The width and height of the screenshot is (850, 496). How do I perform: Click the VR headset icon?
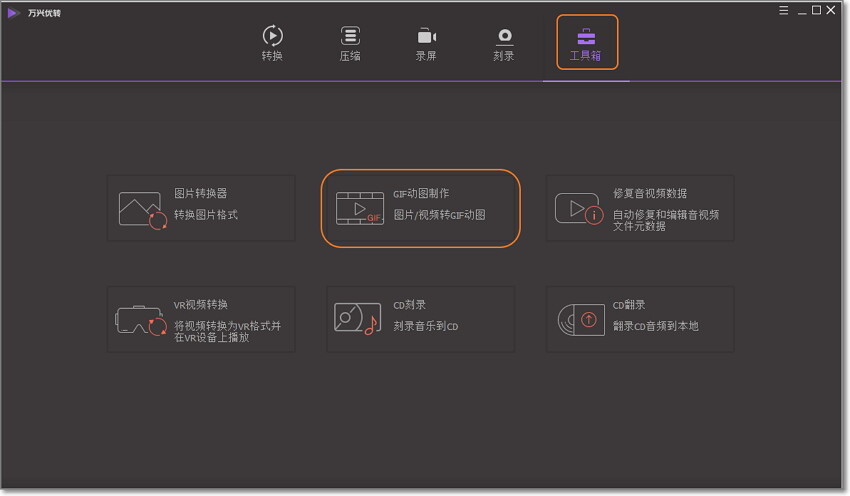click(x=141, y=320)
